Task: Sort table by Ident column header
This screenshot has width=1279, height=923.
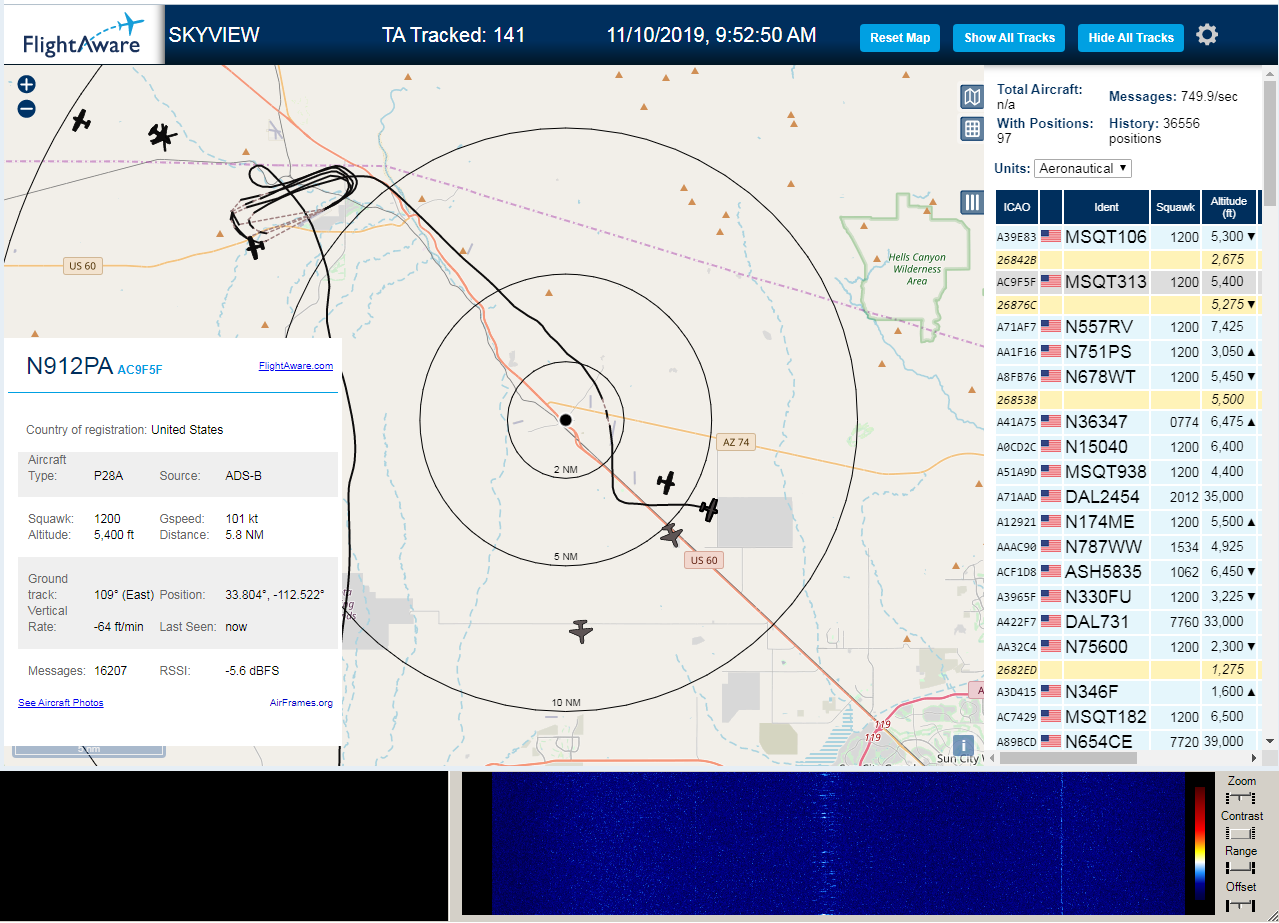Action: click(x=1106, y=207)
